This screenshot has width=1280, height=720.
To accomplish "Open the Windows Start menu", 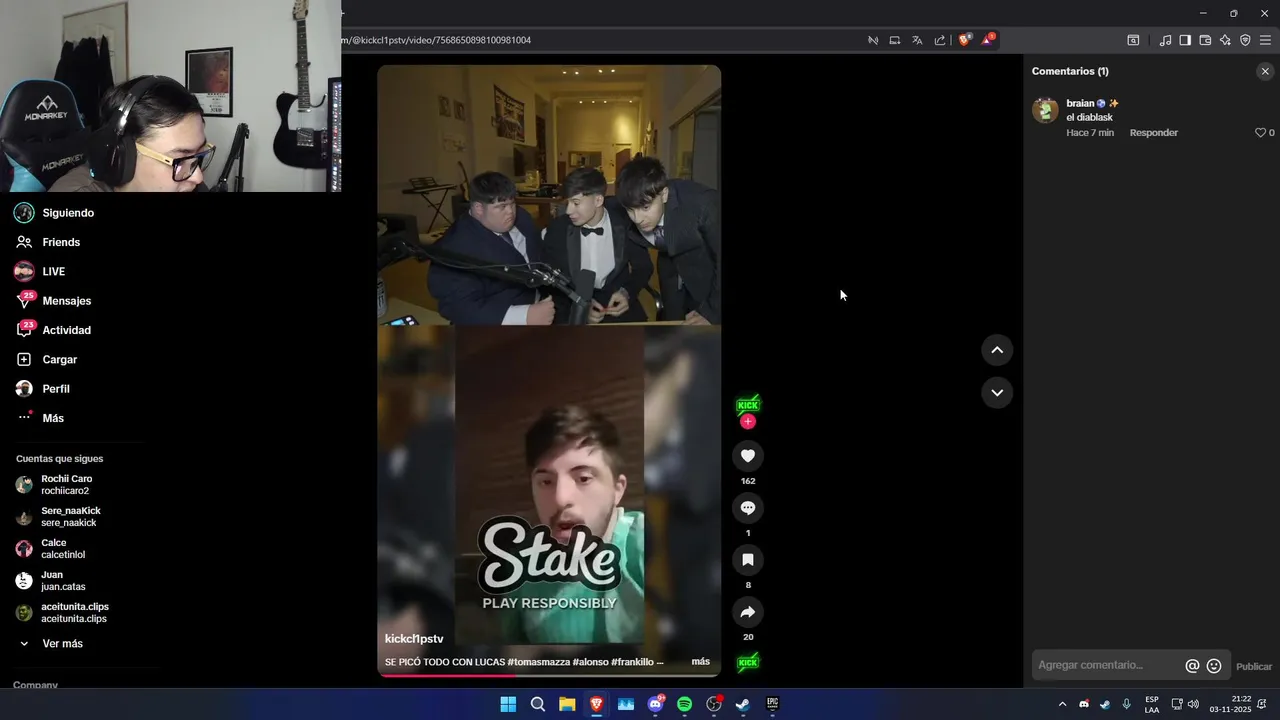I will click(508, 704).
